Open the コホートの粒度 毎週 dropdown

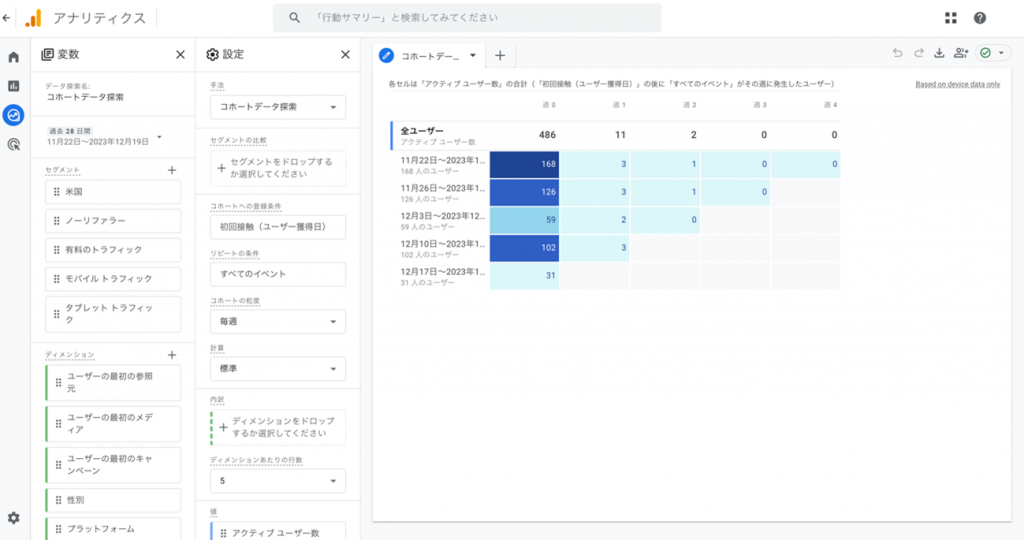(x=278, y=321)
